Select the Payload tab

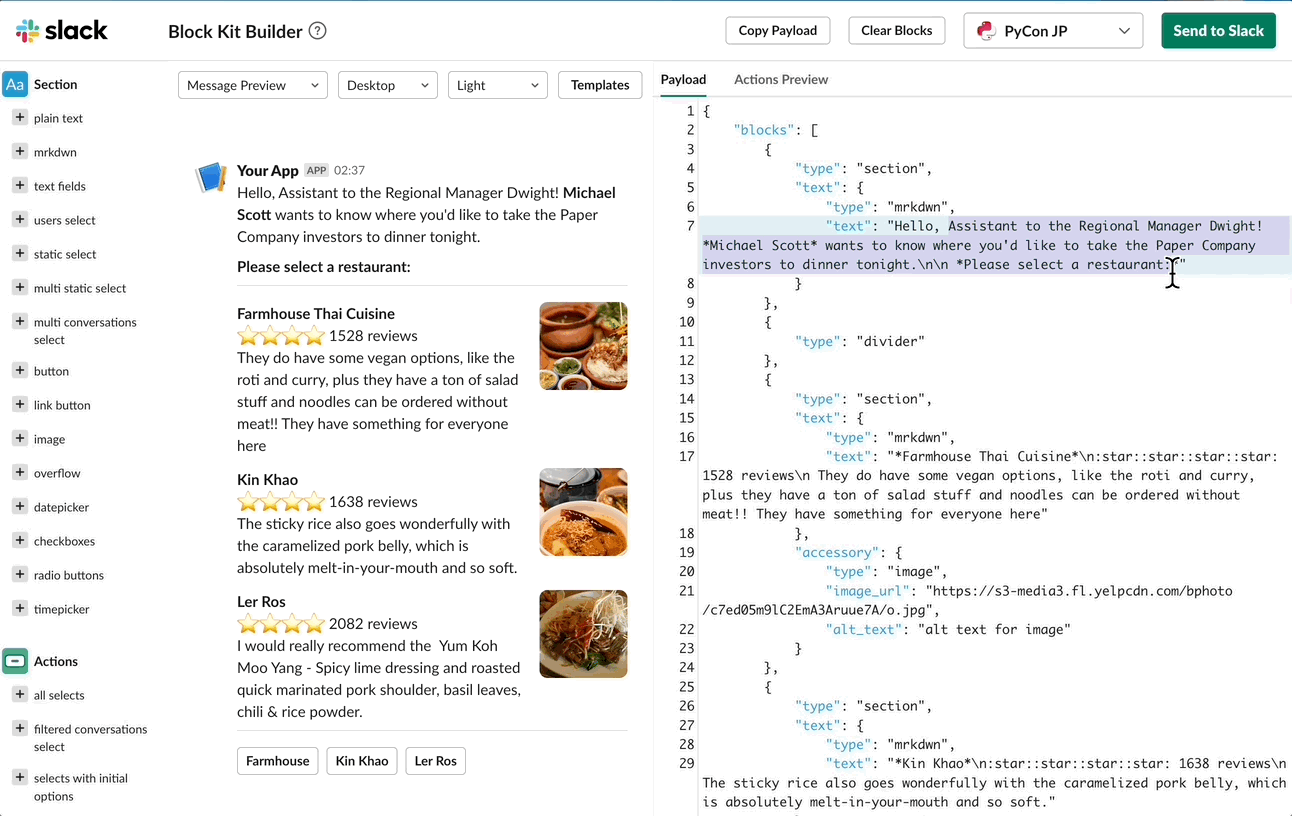coord(683,79)
